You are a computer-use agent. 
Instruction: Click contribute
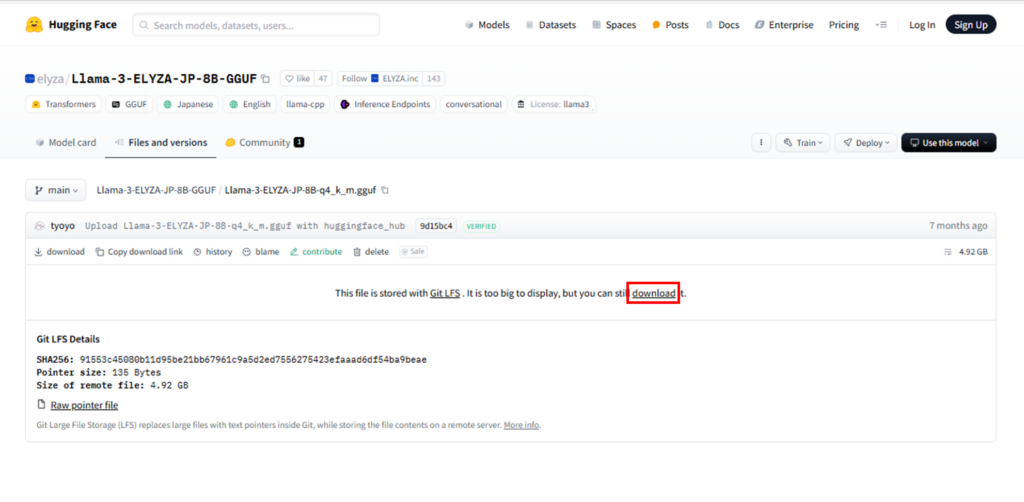pos(316,252)
